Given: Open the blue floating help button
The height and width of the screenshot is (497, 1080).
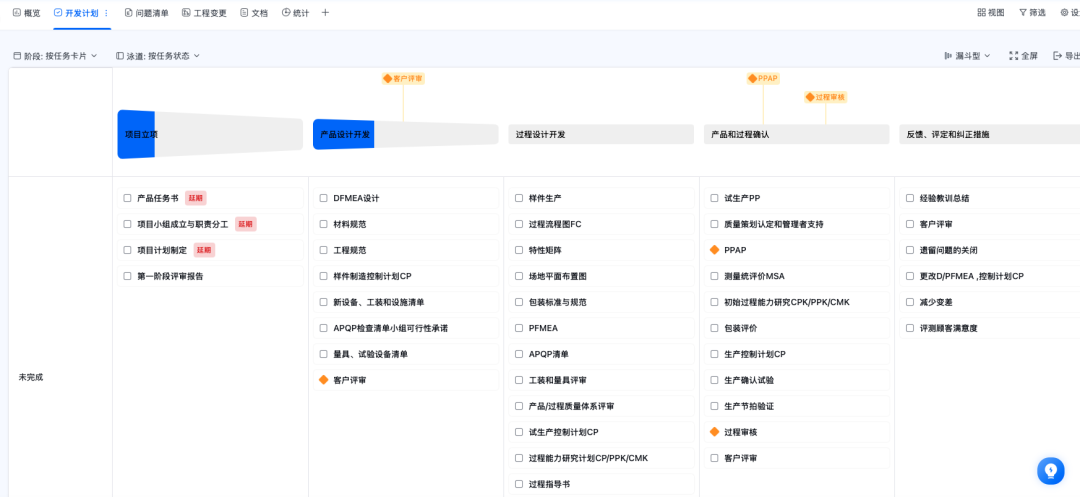Looking at the screenshot, I should 1050,470.
